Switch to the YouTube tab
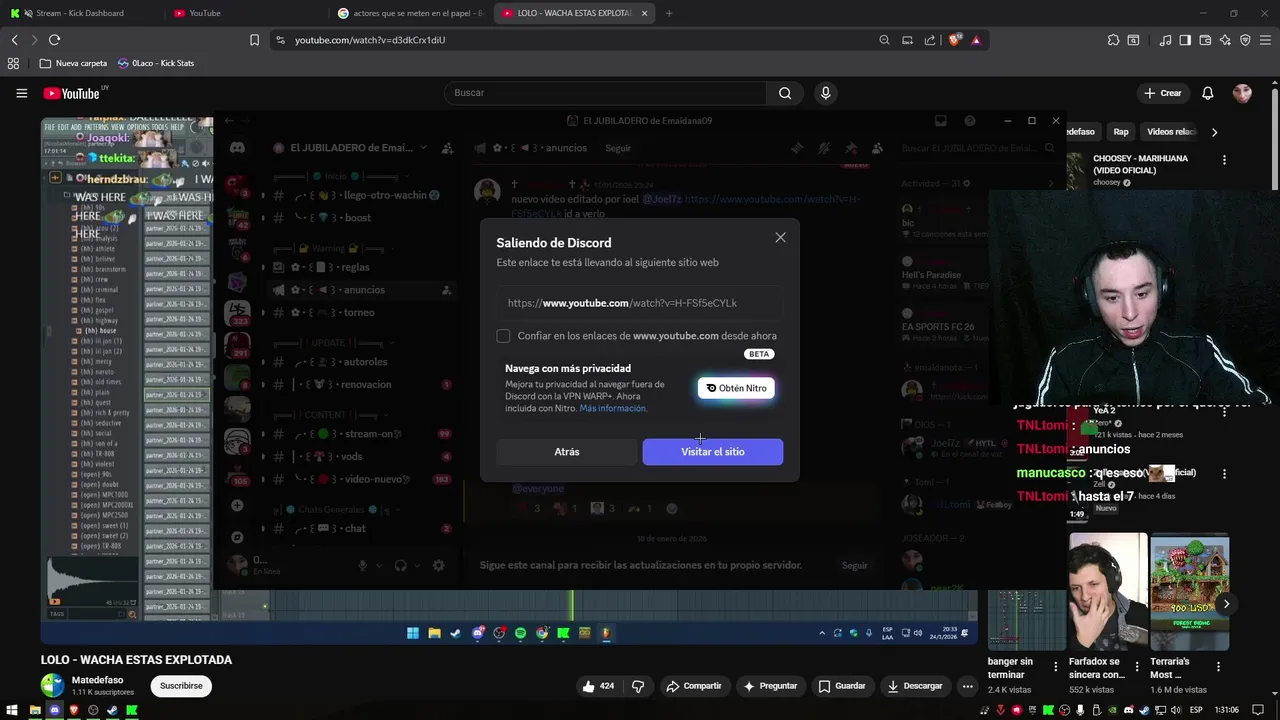This screenshot has height=720, width=1280. pos(245,13)
